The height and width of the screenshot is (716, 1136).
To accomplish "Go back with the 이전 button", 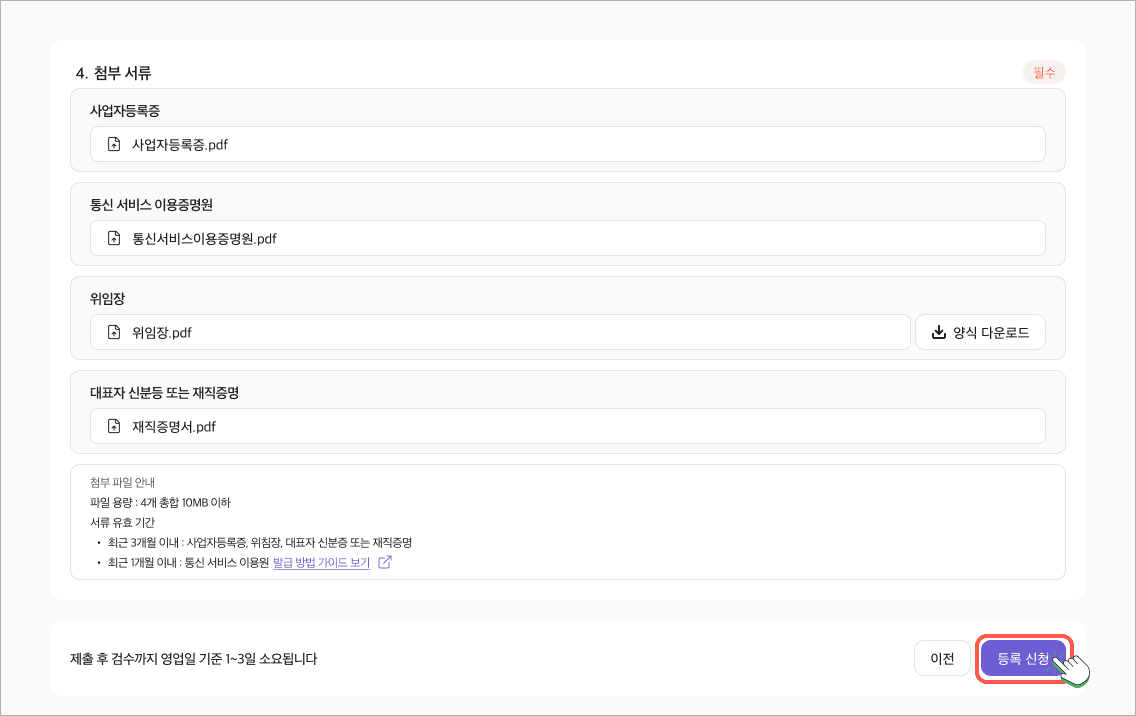I will (x=942, y=658).
